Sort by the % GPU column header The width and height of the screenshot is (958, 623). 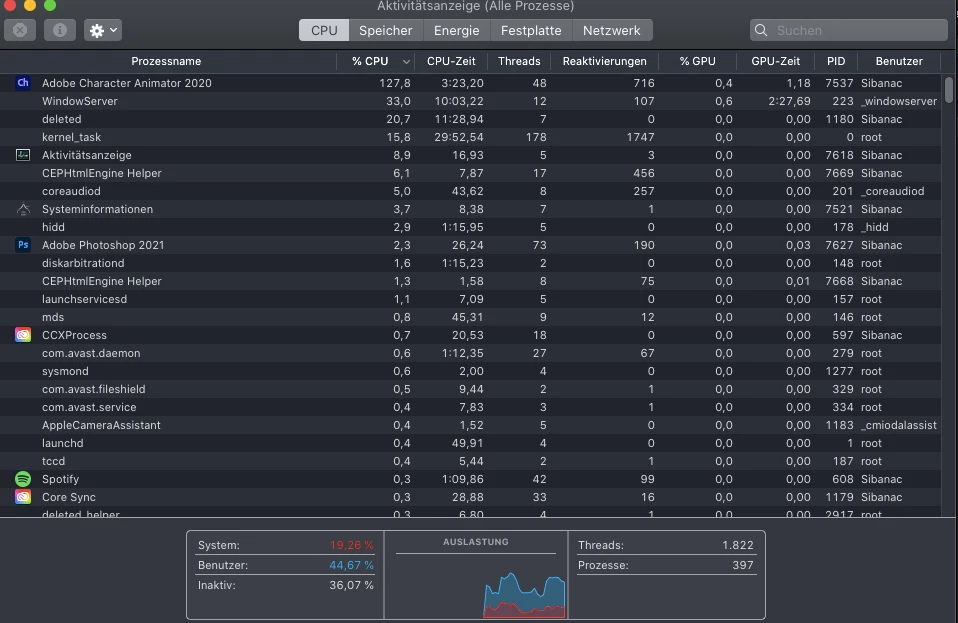697,61
